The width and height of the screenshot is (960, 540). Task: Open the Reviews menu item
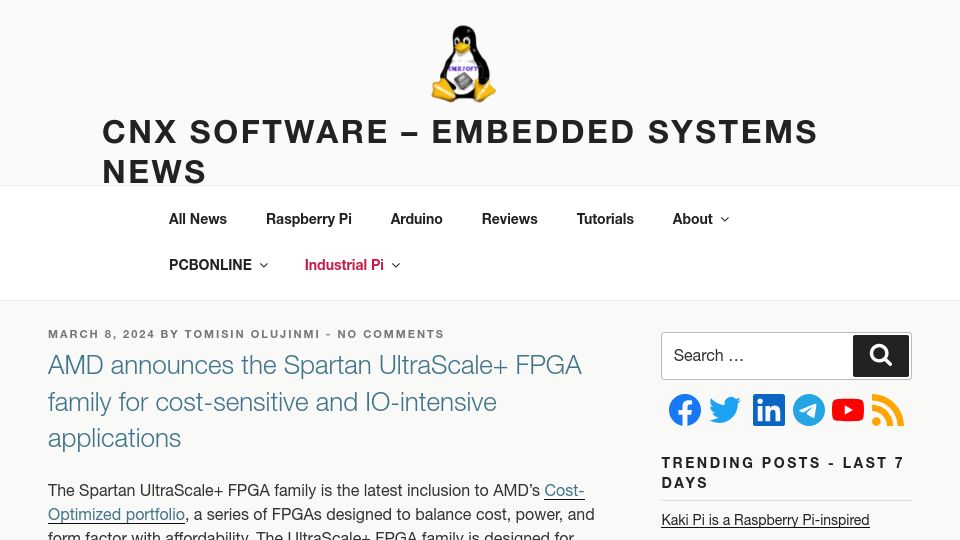509,219
